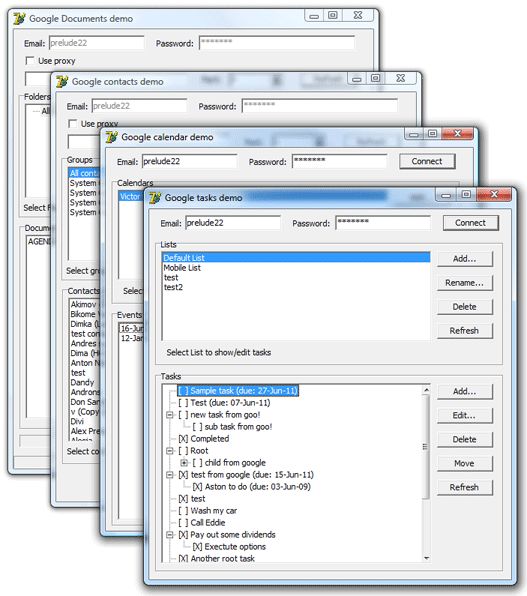Select the 'Wash my car' task

[x=208, y=511]
